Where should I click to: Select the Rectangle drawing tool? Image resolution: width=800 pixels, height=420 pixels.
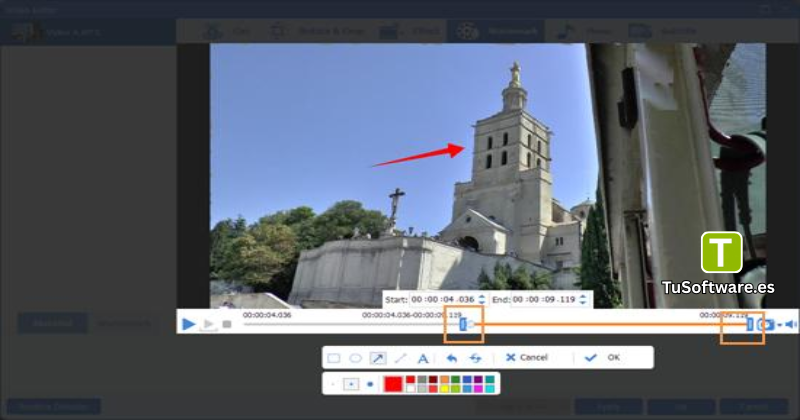[x=333, y=358]
